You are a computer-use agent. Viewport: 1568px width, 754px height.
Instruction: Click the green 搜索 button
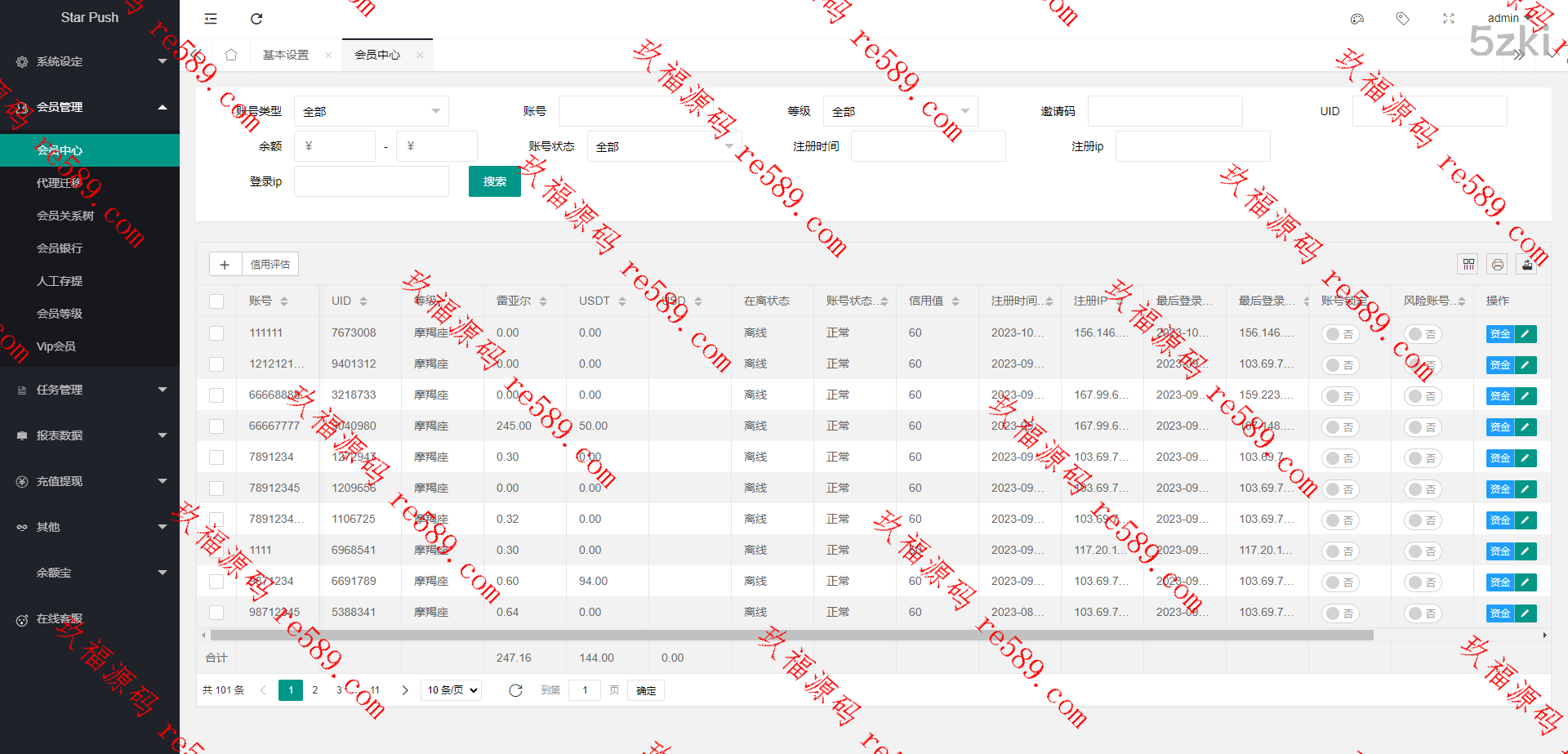[x=494, y=181]
